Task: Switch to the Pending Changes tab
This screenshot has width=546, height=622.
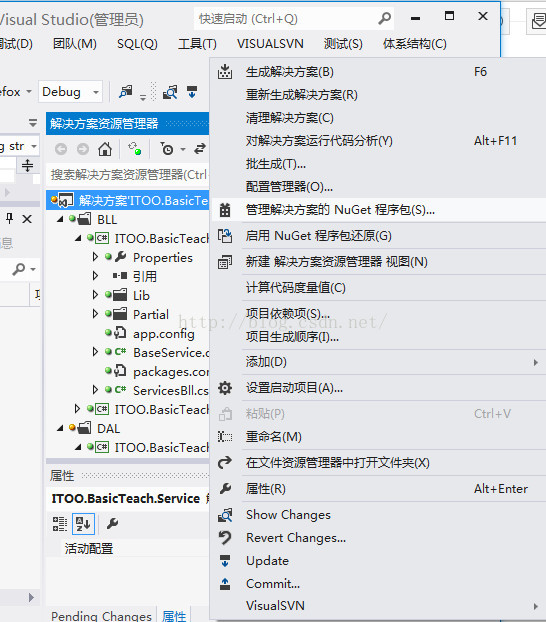Action: click(101, 615)
